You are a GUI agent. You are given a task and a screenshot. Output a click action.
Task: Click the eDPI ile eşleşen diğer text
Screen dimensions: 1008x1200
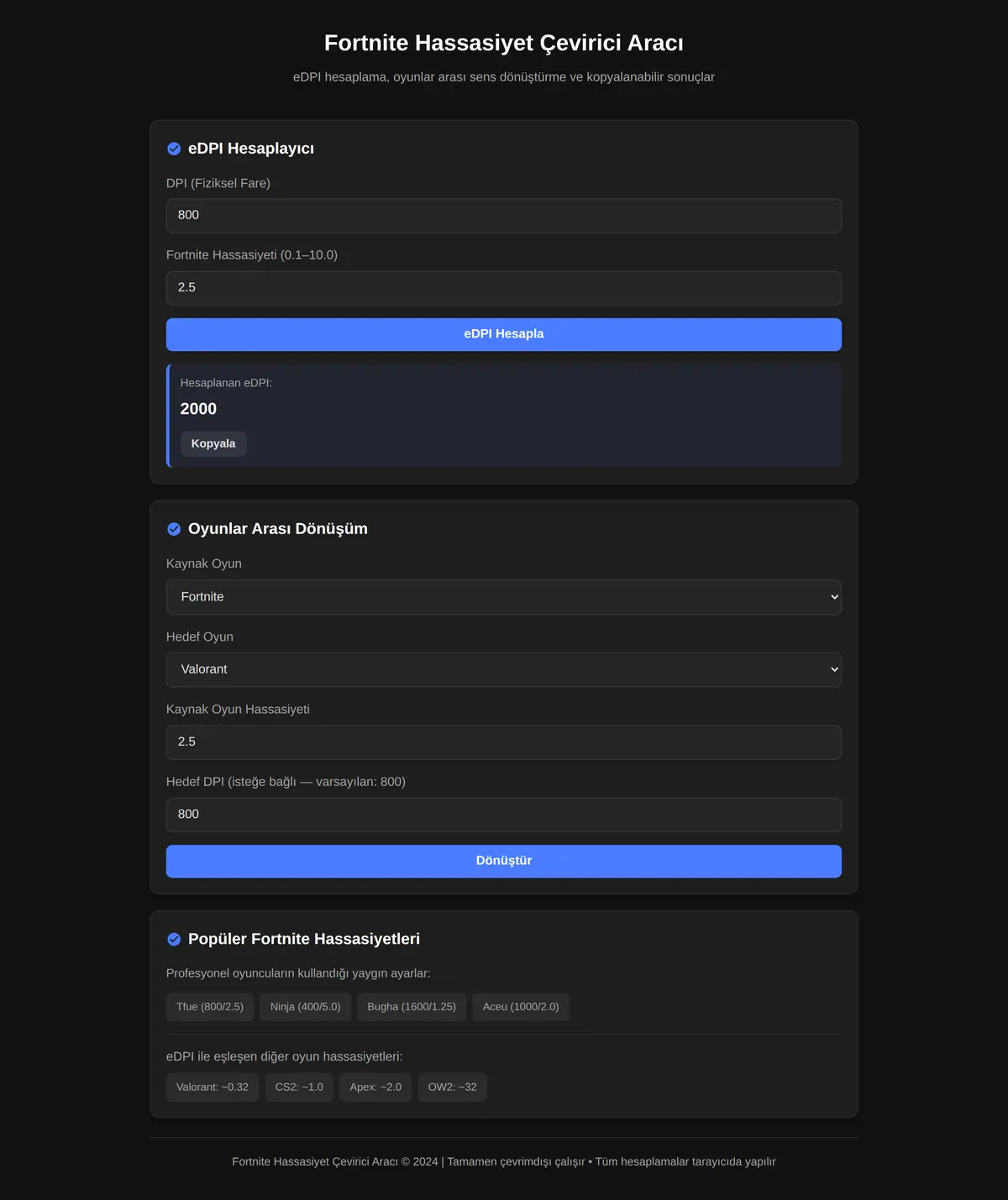[x=284, y=1056]
